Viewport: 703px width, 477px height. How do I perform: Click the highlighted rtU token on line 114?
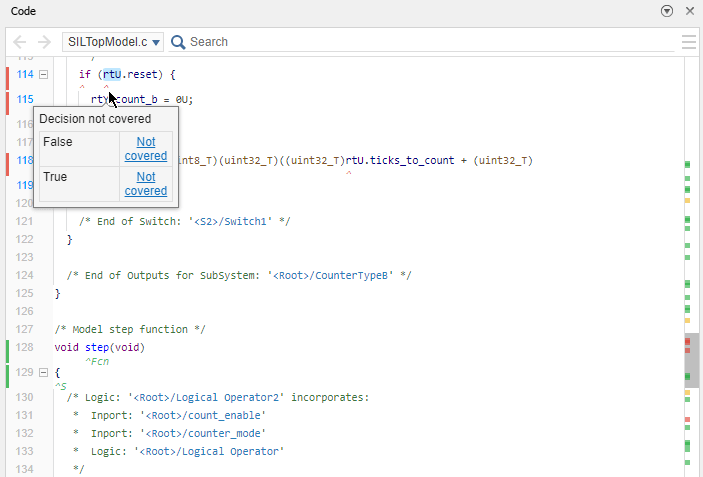(x=112, y=74)
